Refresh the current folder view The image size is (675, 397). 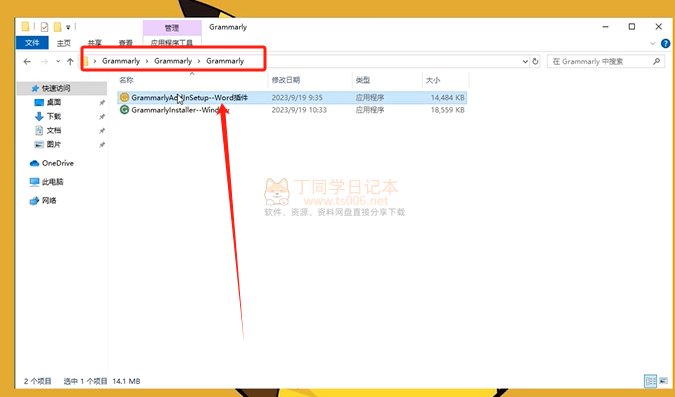535,62
